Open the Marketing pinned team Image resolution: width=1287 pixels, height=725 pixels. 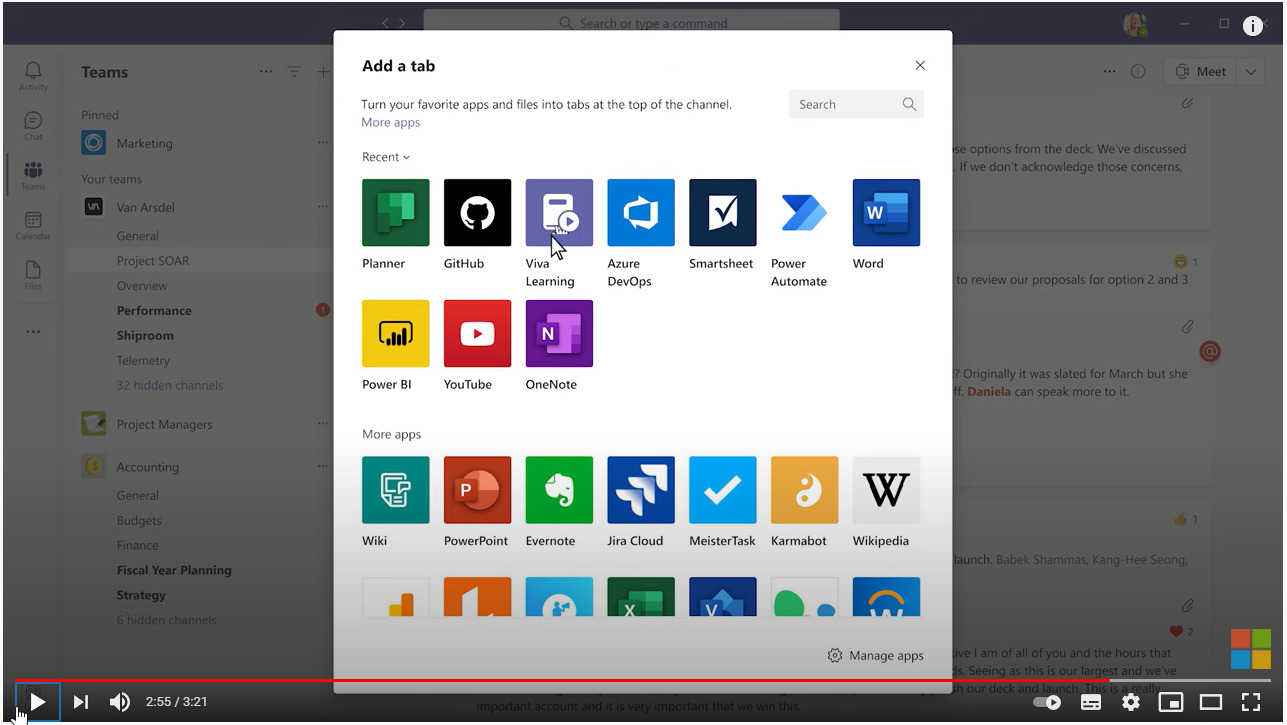coord(144,143)
